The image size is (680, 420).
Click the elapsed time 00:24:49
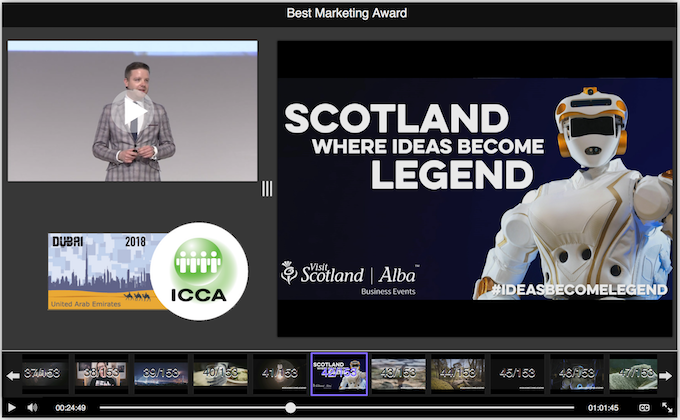click(x=70, y=408)
